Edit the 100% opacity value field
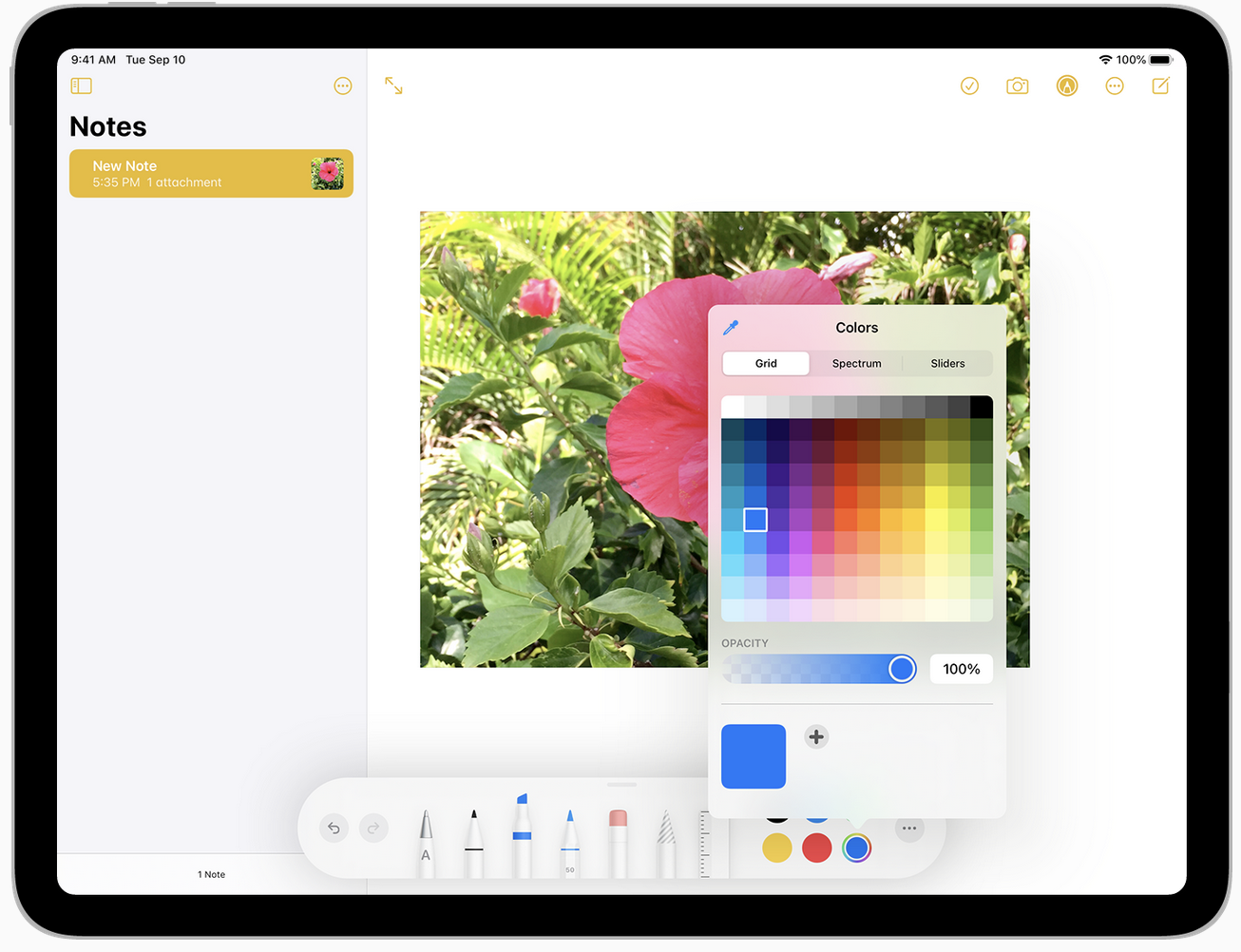 [x=962, y=669]
